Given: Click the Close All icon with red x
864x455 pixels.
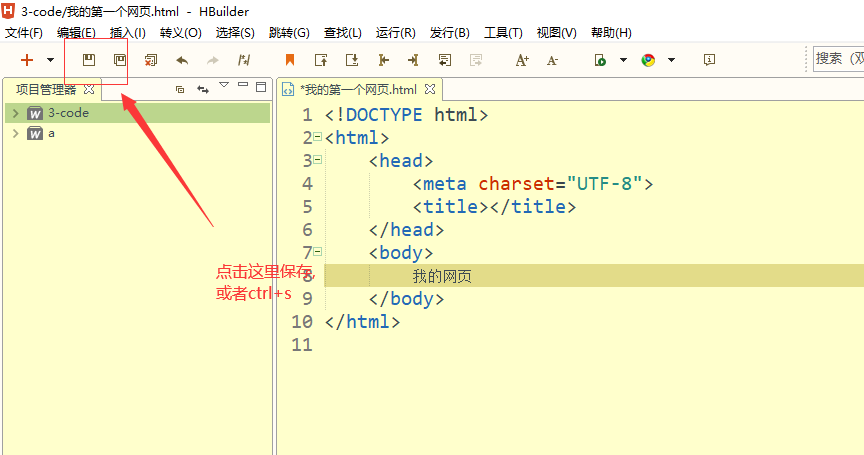Looking at the screenshot, I should pos(150,60).
